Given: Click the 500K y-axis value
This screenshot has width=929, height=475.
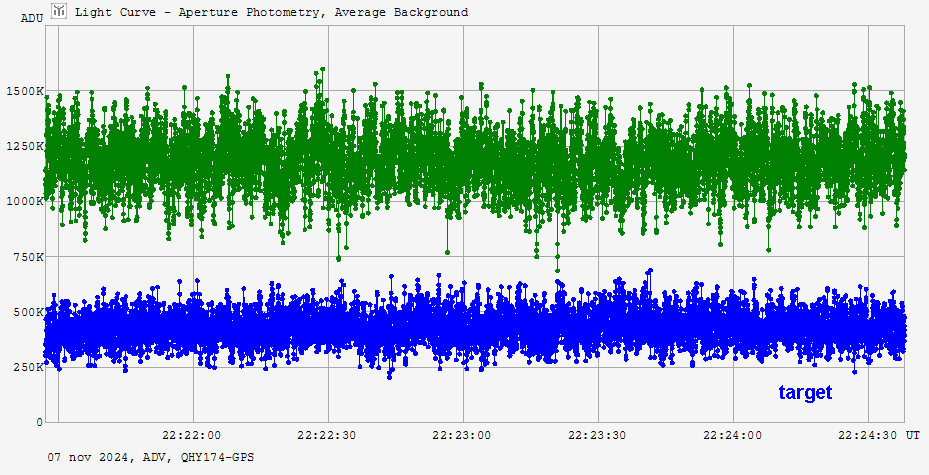Looking at the screenshot, I should click(28, 312).
